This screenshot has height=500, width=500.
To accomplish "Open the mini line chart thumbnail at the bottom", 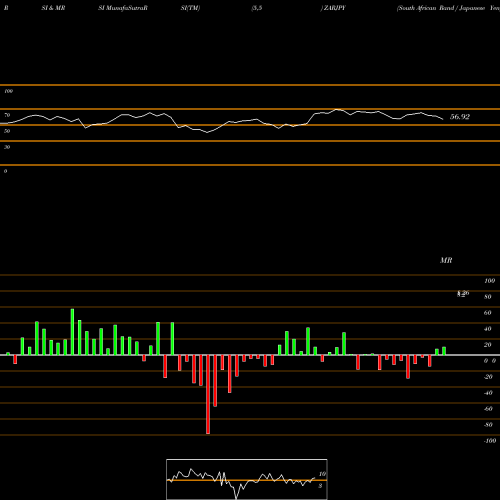I will (x=247, y=479).
